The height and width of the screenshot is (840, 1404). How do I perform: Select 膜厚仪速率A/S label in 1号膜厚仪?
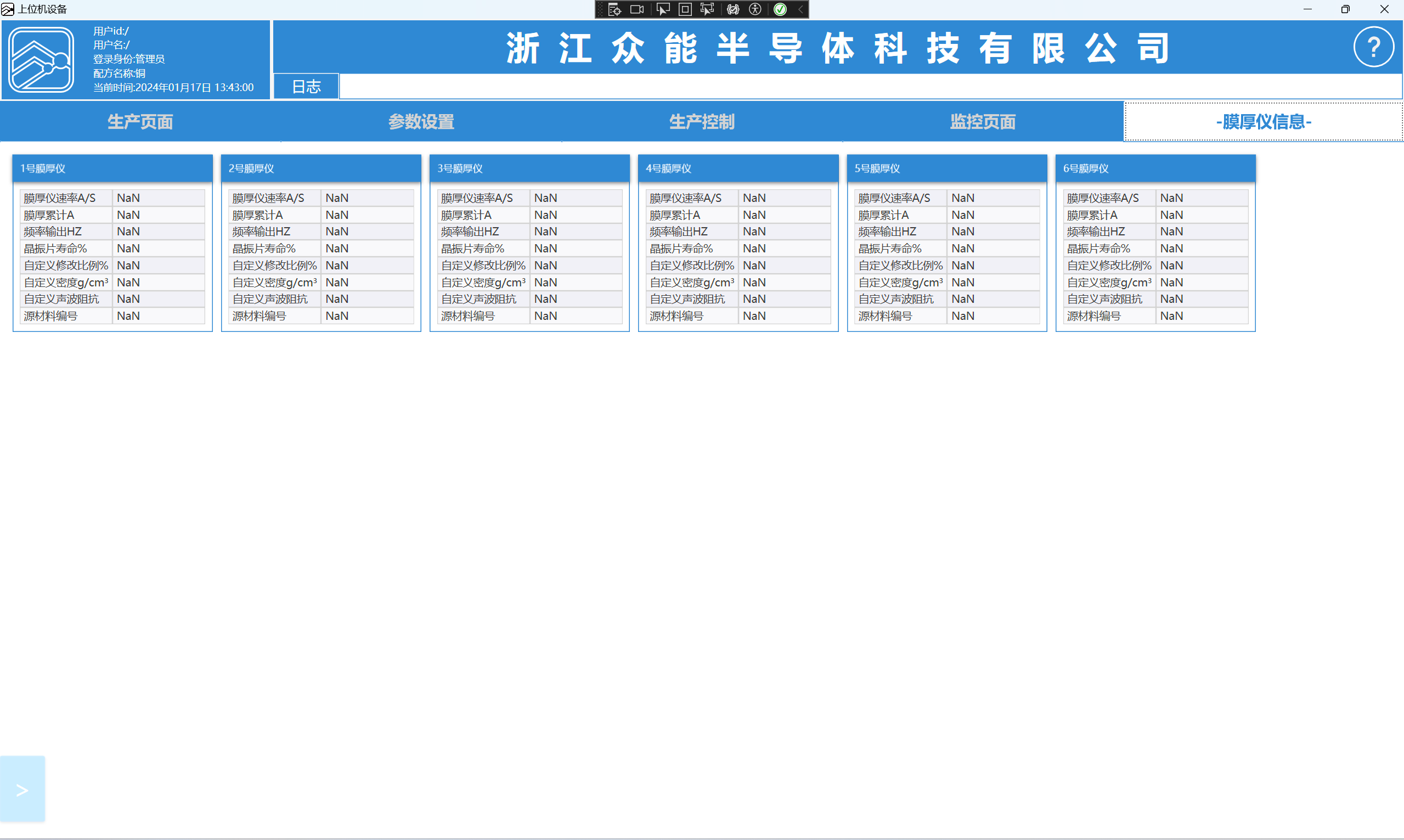point(66,198)
